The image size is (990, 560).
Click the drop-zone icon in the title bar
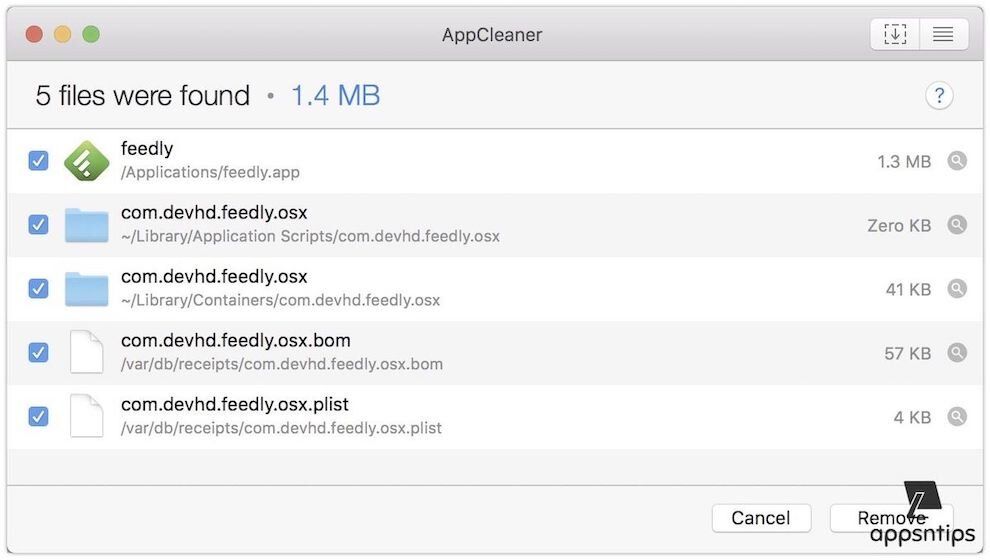[x=895, y=35]
